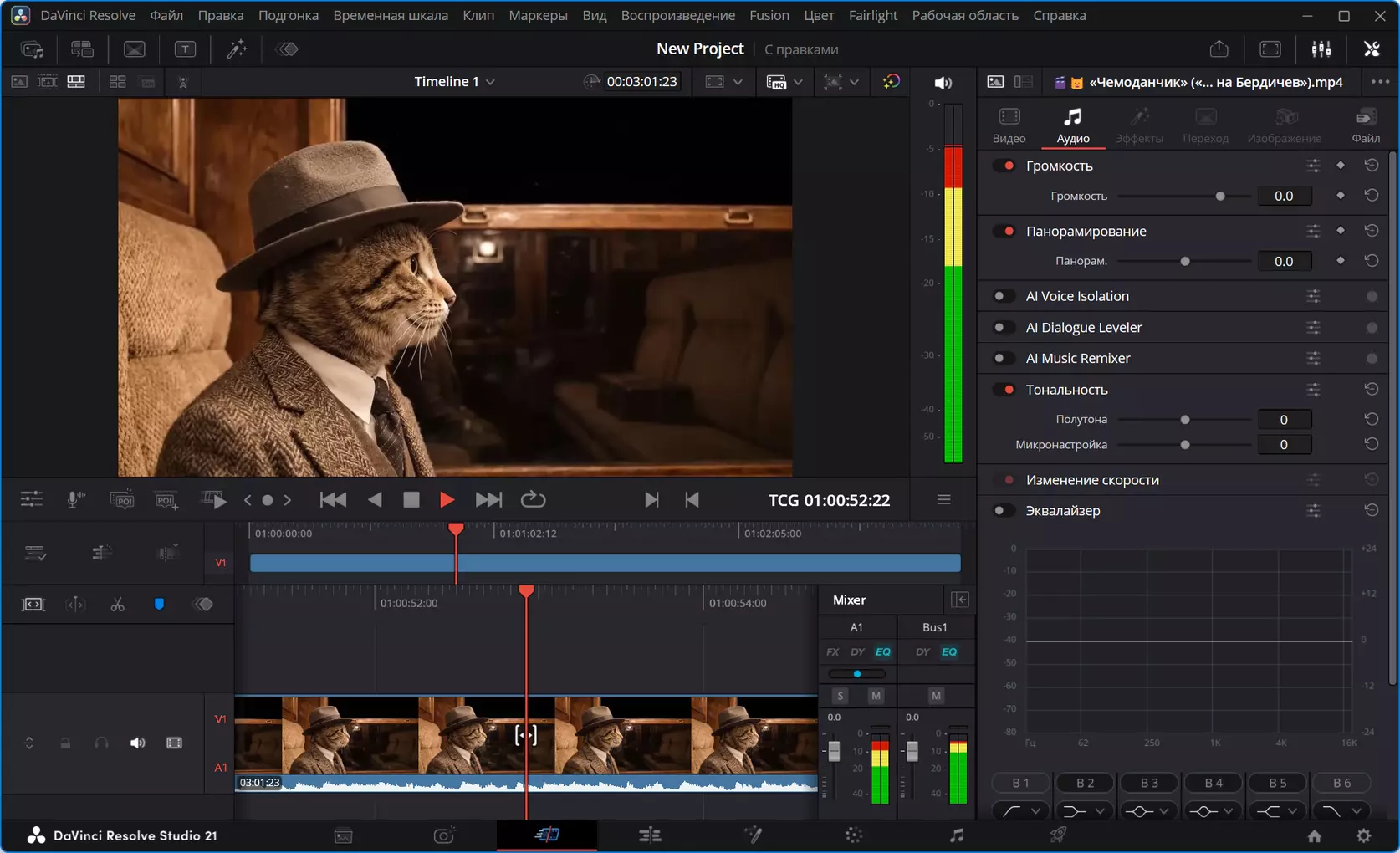This screenshot has height=853, width=1400.
Task: Open B 6 band filter type dropdown
Action: point(1341,811)
